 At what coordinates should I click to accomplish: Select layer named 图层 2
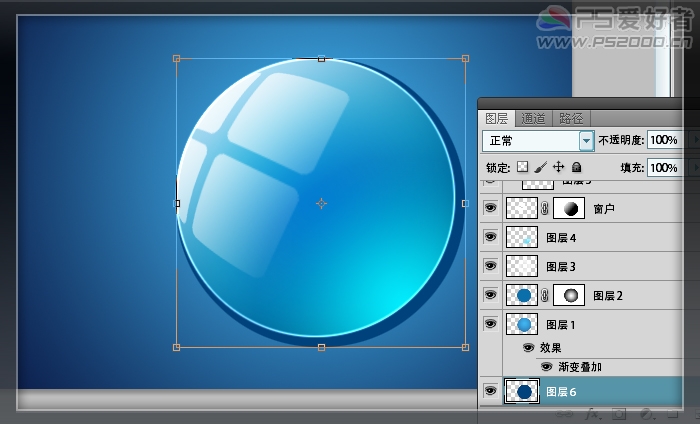click(608, 296)
